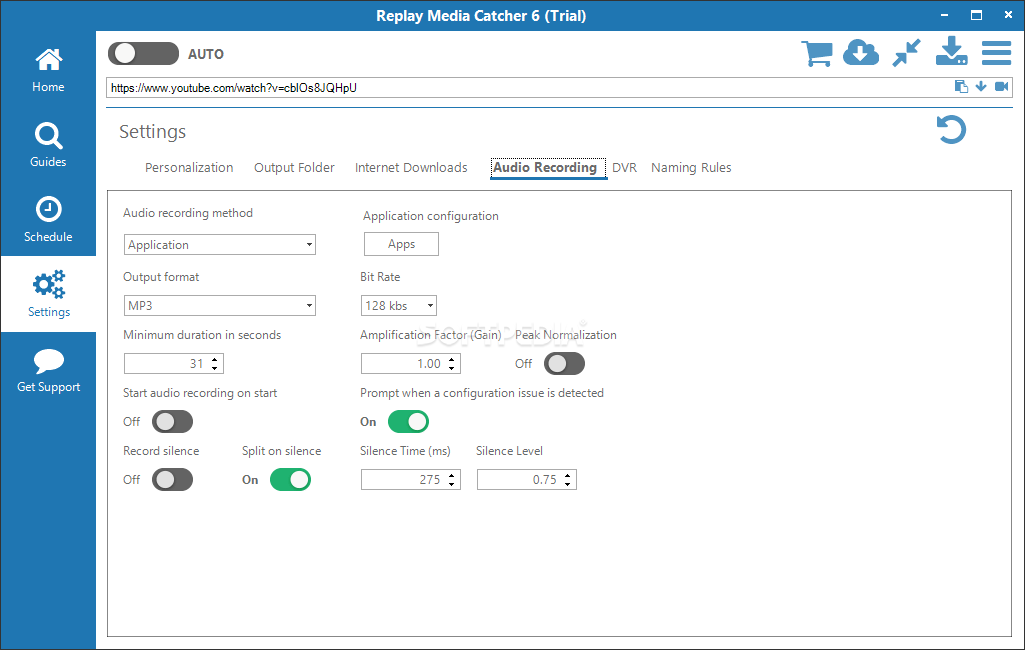Click the video camera icon in URL bar
The height and width of the screenshot is (650, 1025).
[x=1001, y=86]
